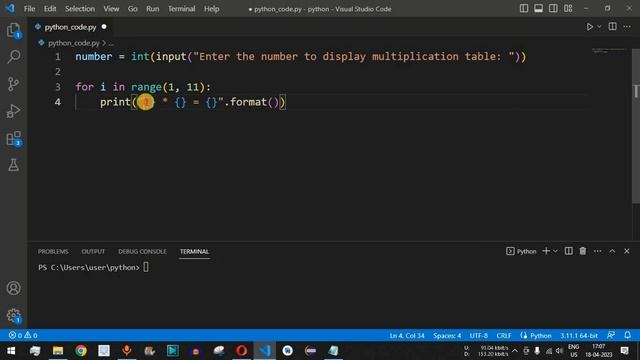Select the python_code.py editor tab
Viewport: 640px width, 360px height.
tap(70, 27)
